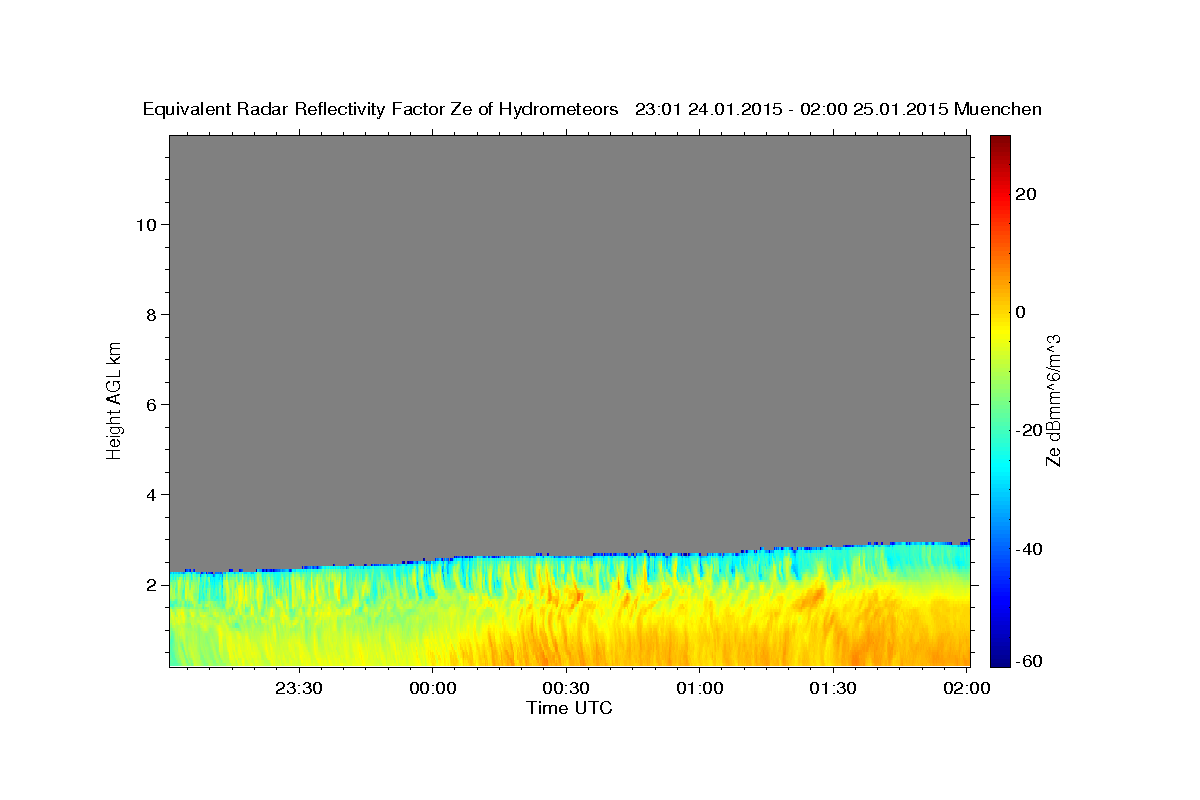Click the 00:30 time tick label
The height and width of the screenshot is (800, 1200).
click(x=566, y=688)
